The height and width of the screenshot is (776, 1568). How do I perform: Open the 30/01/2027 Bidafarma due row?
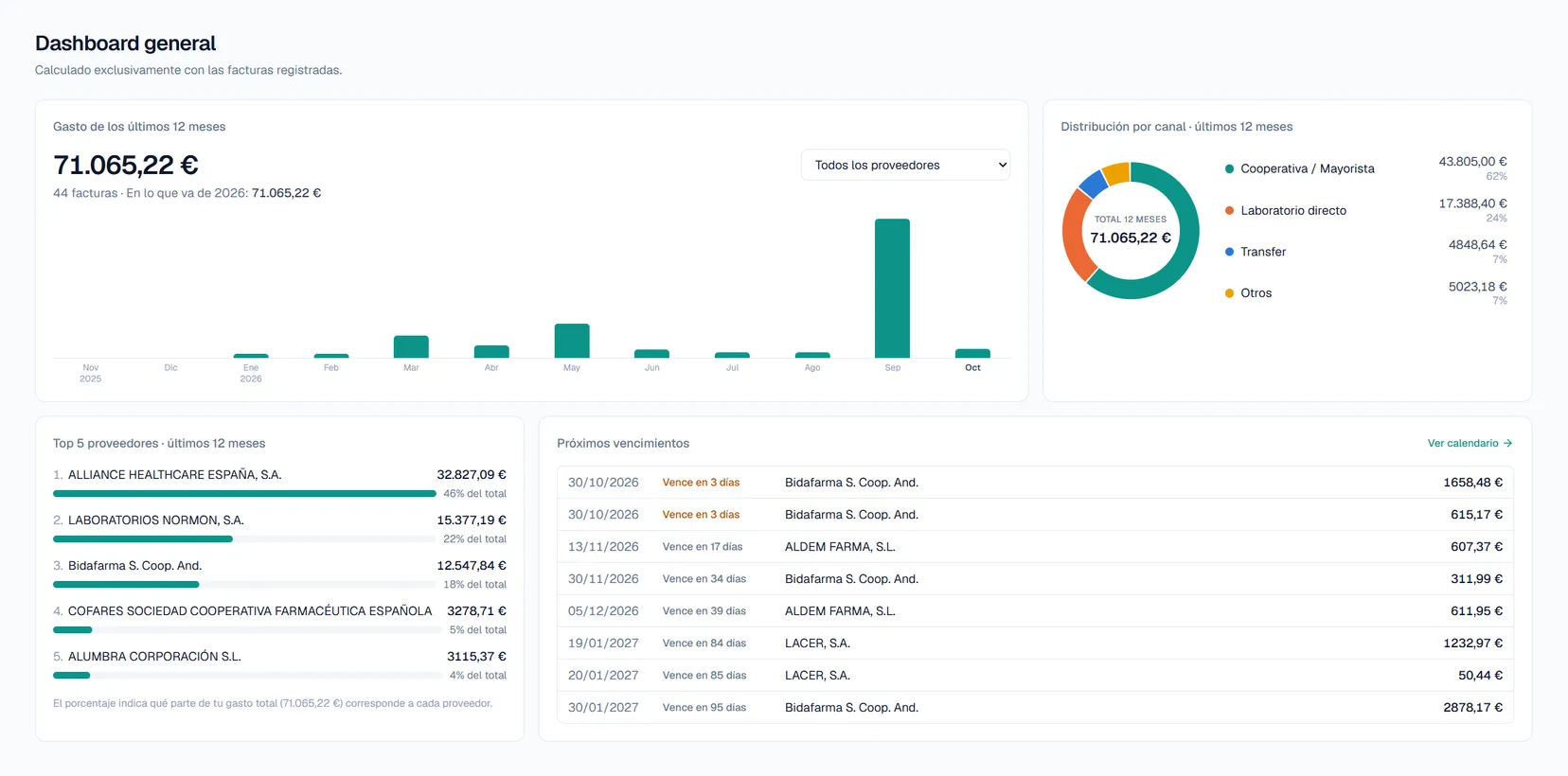(1035, 708)
